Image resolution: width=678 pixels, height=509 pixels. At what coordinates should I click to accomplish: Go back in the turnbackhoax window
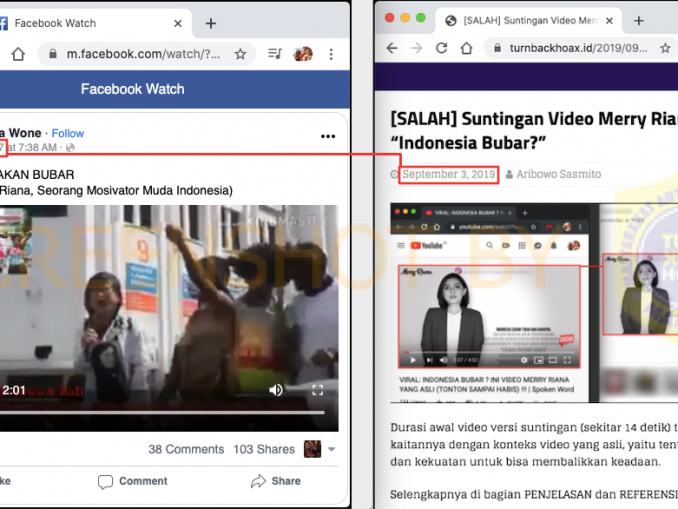click(392, 48)
